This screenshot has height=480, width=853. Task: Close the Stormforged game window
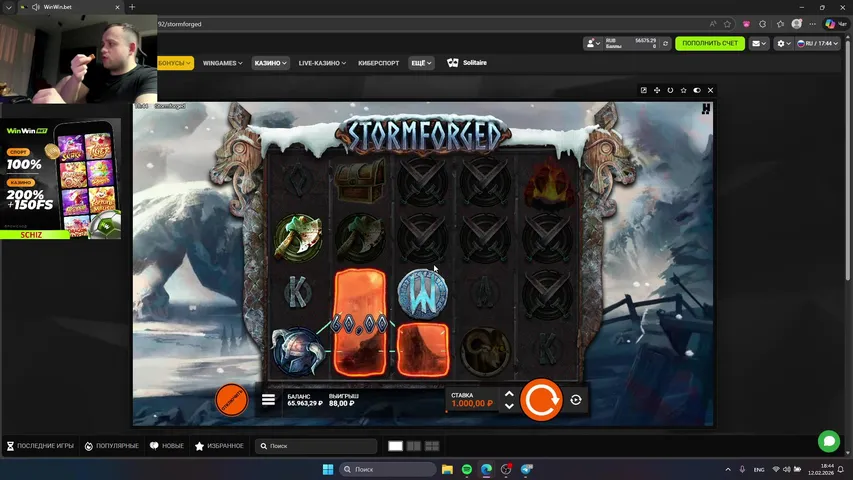click(710, 90)
